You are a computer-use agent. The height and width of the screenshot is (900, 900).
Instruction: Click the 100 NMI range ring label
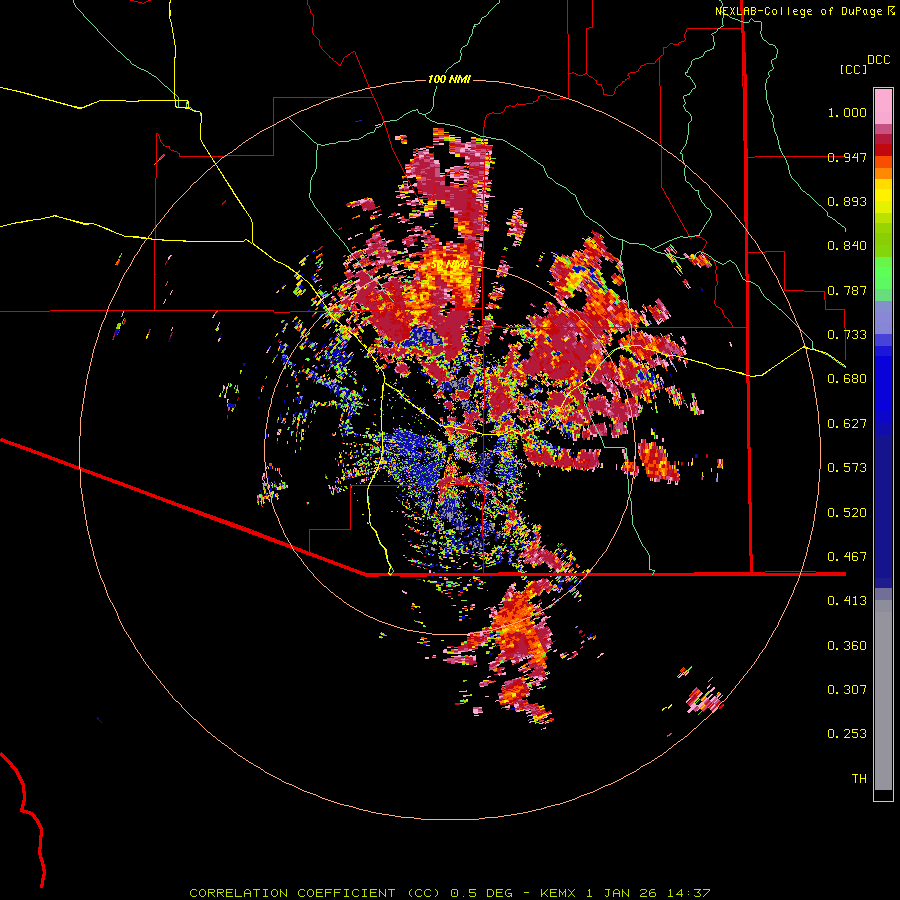[449, 79]
